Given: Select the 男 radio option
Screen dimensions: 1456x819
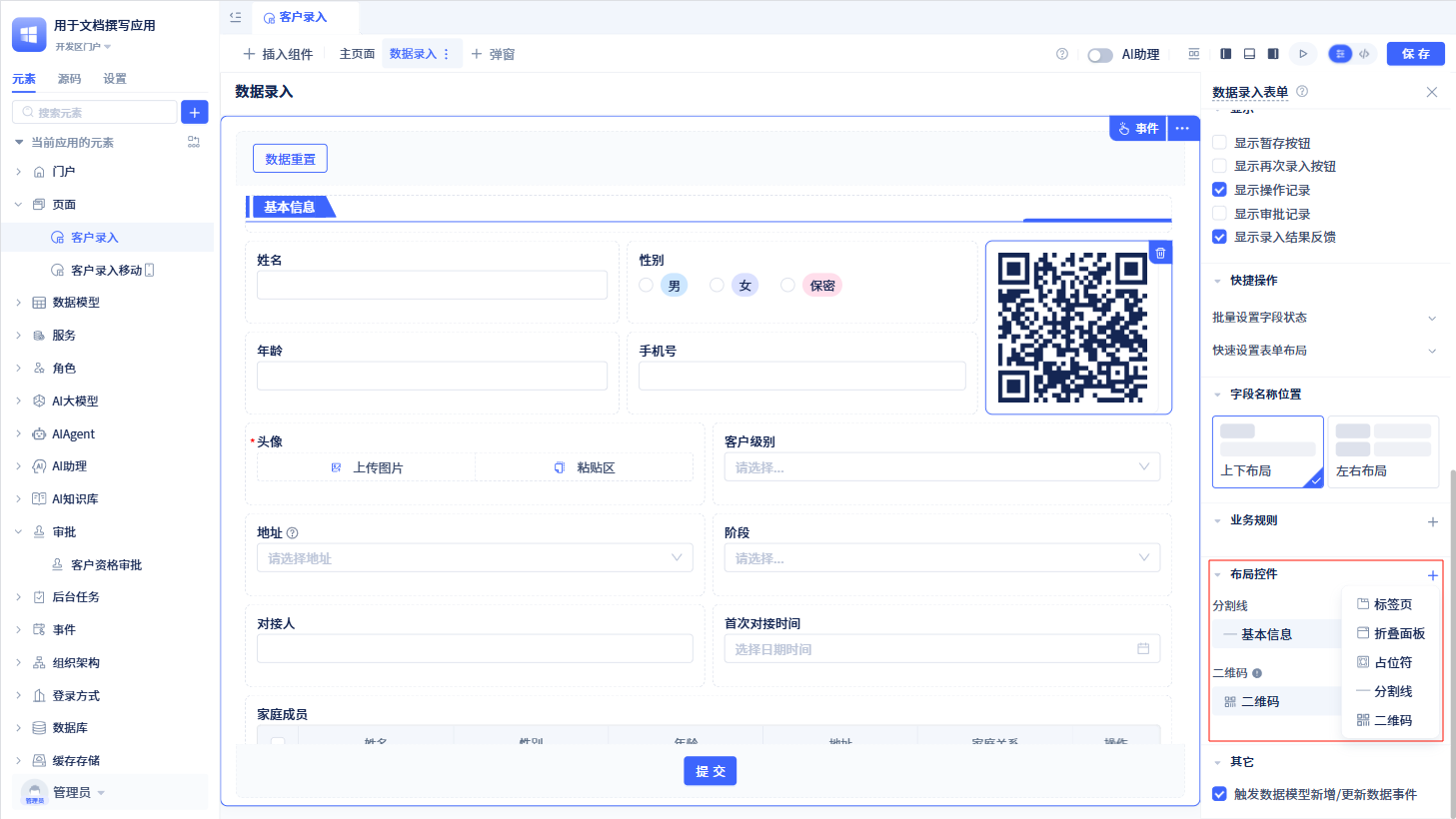Looking at the screenshot, I should tap(646, 286).
